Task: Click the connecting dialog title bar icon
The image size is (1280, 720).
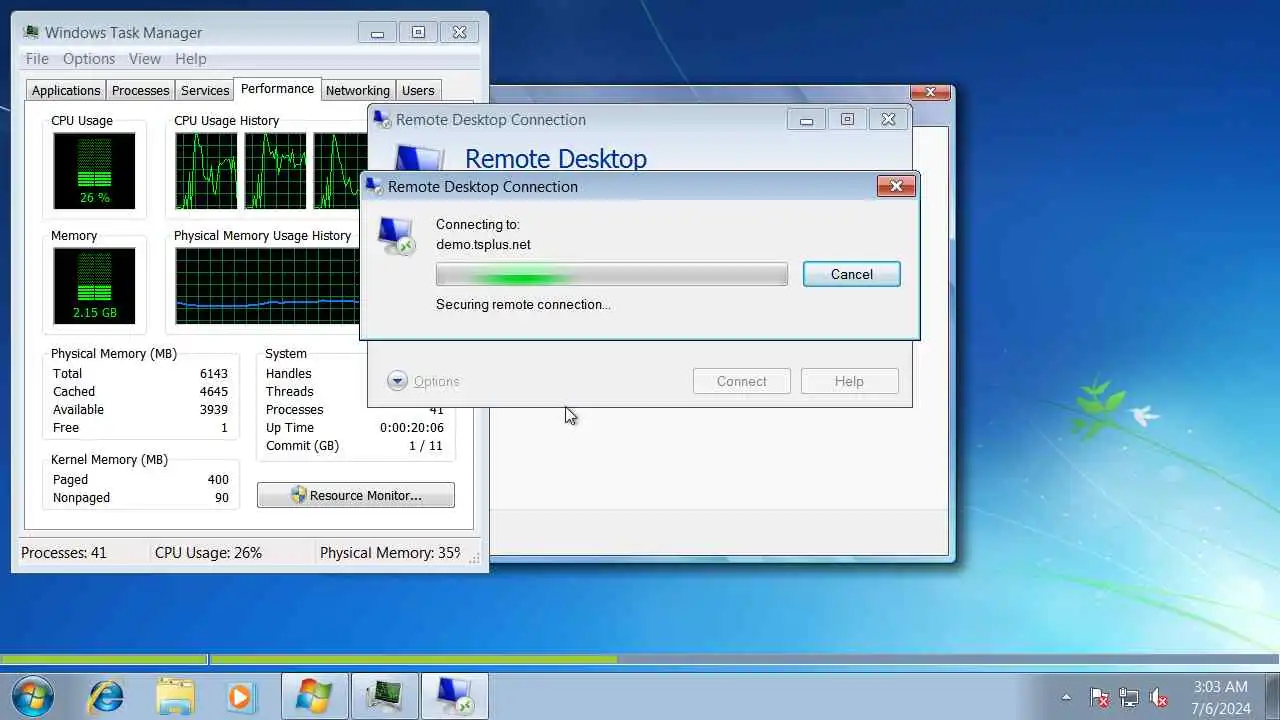Action: [374, 186]
